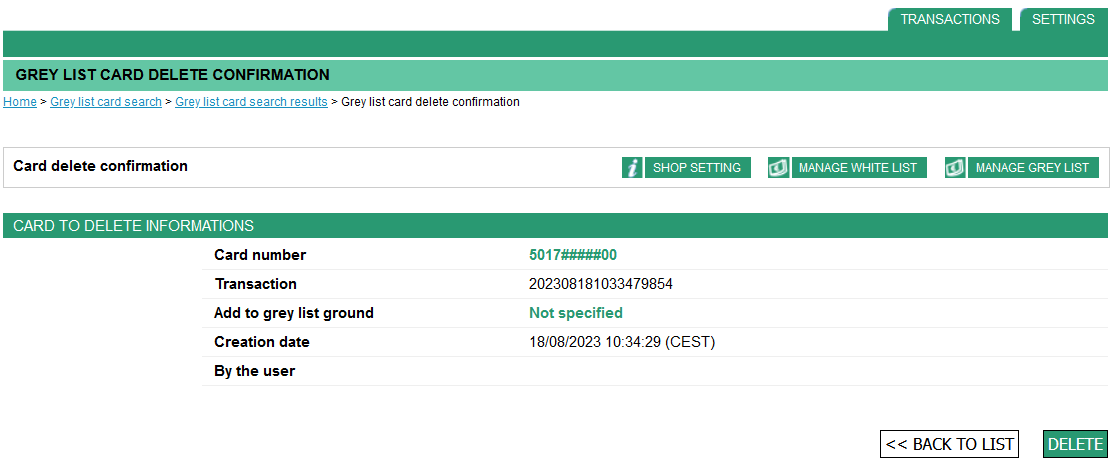1112x464 pixels.
Task: Click the 'By the user' label
Action: coord(255,370)
